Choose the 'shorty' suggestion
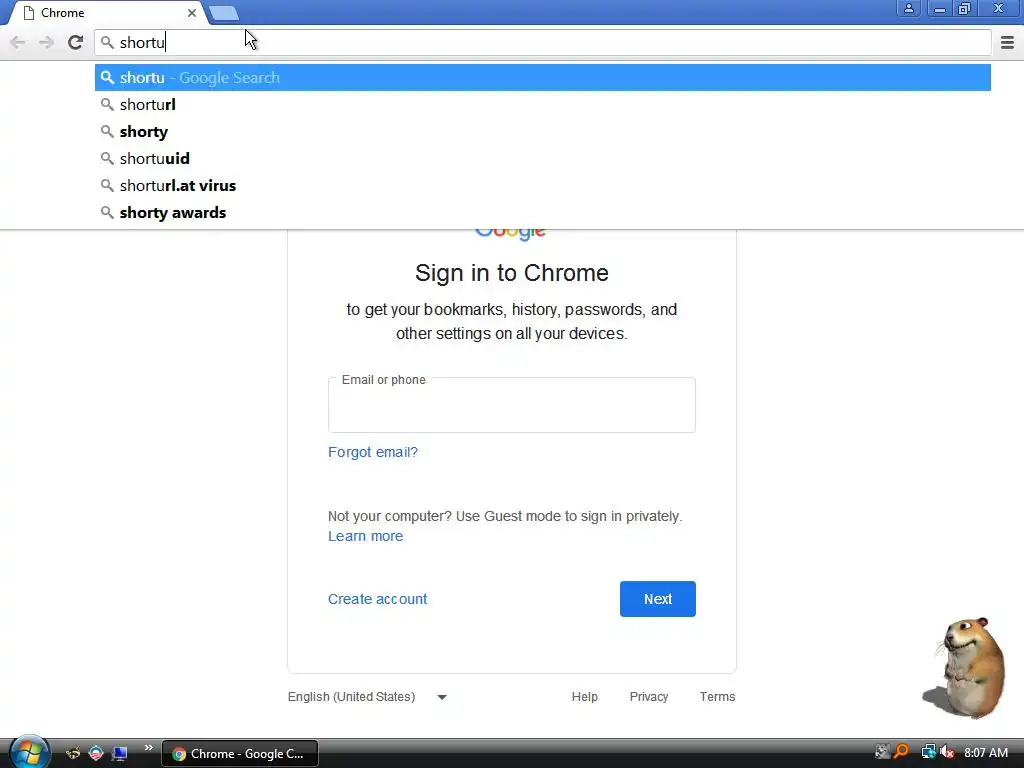 point(543,131)
